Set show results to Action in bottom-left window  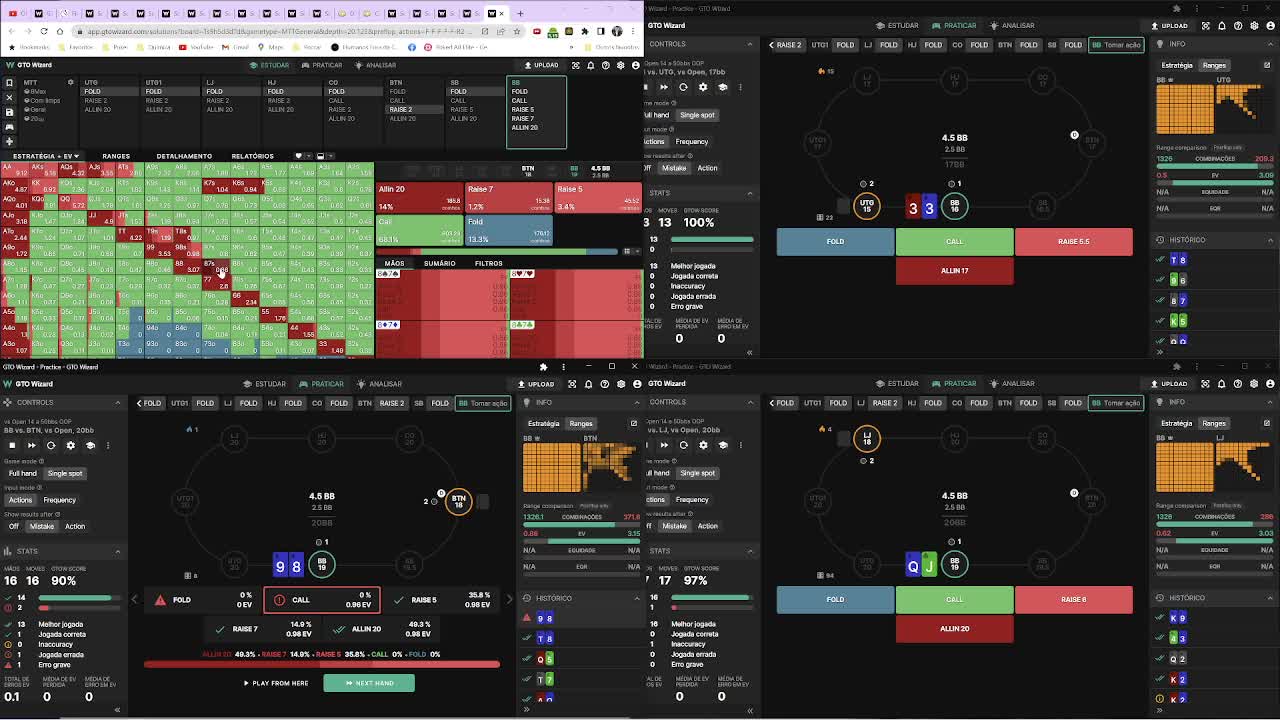pos(75,526)
